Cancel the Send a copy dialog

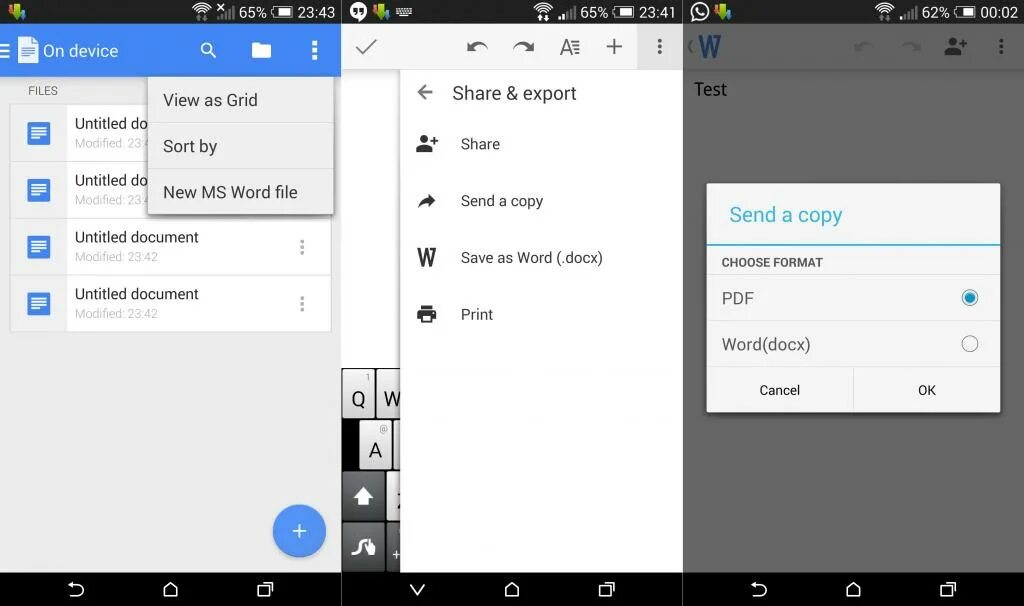coord(780,390)
